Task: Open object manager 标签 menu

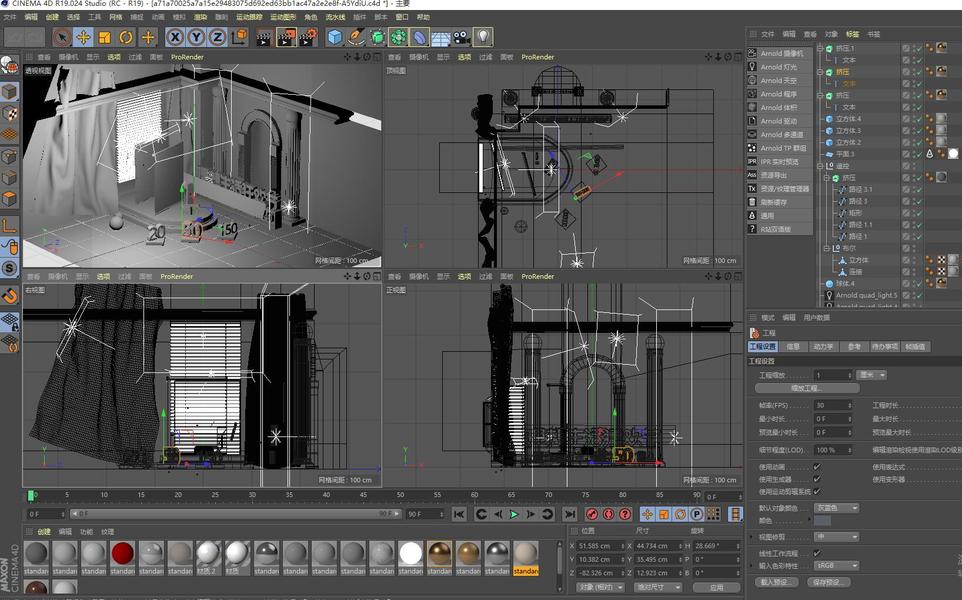Action: pyautogui.click(x=853, y=34)
